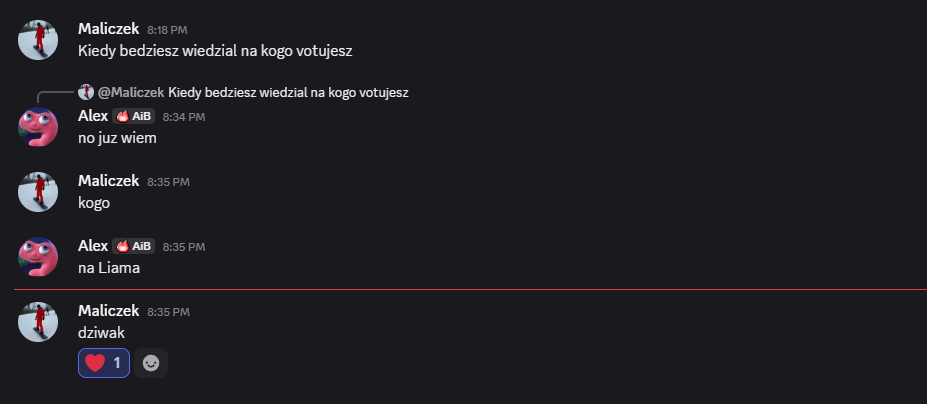
Task: Click the message text "no juz wiem"
Action: click(117, 138)
